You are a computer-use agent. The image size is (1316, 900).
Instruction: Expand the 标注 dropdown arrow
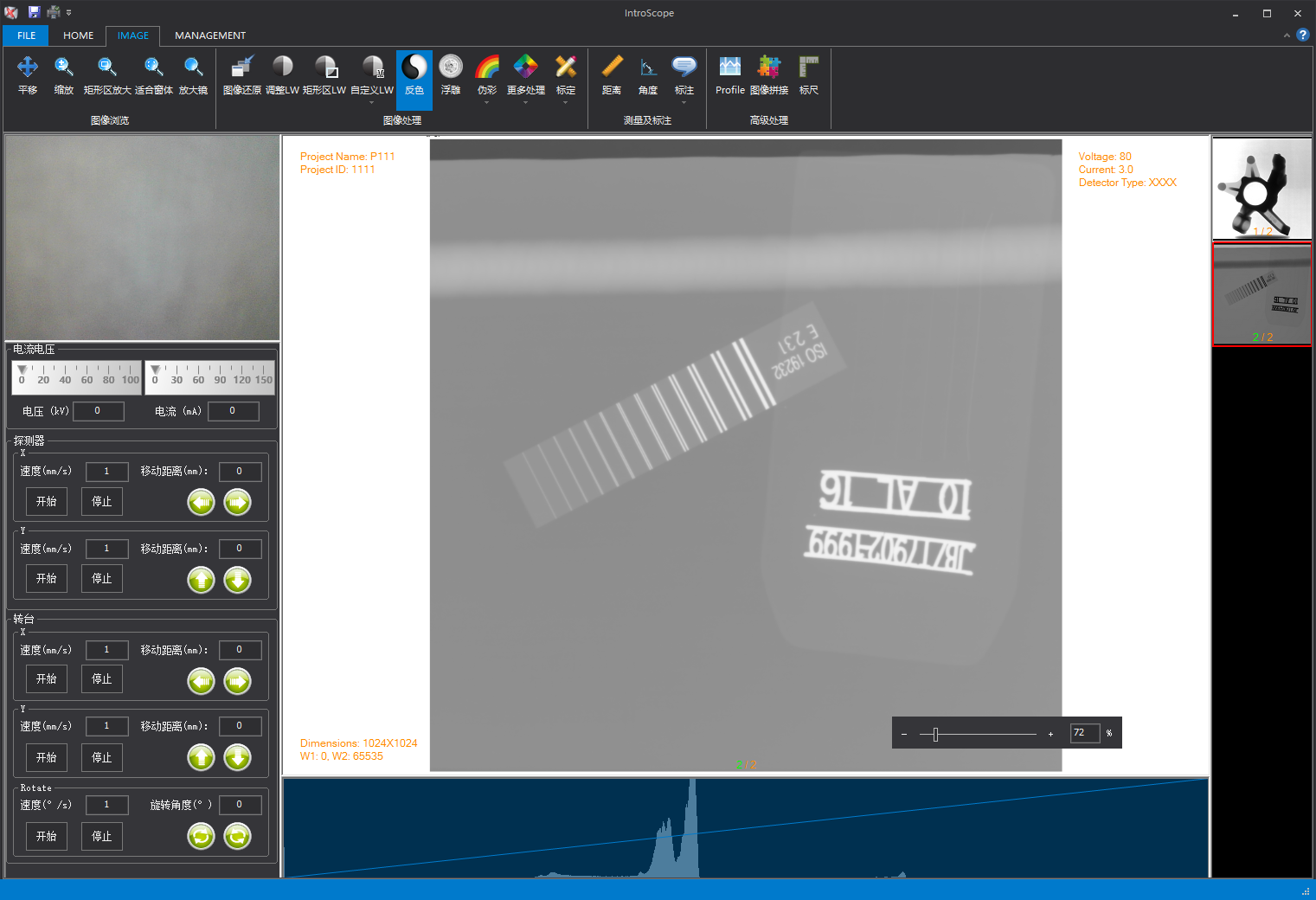click(x=684, y=103)
